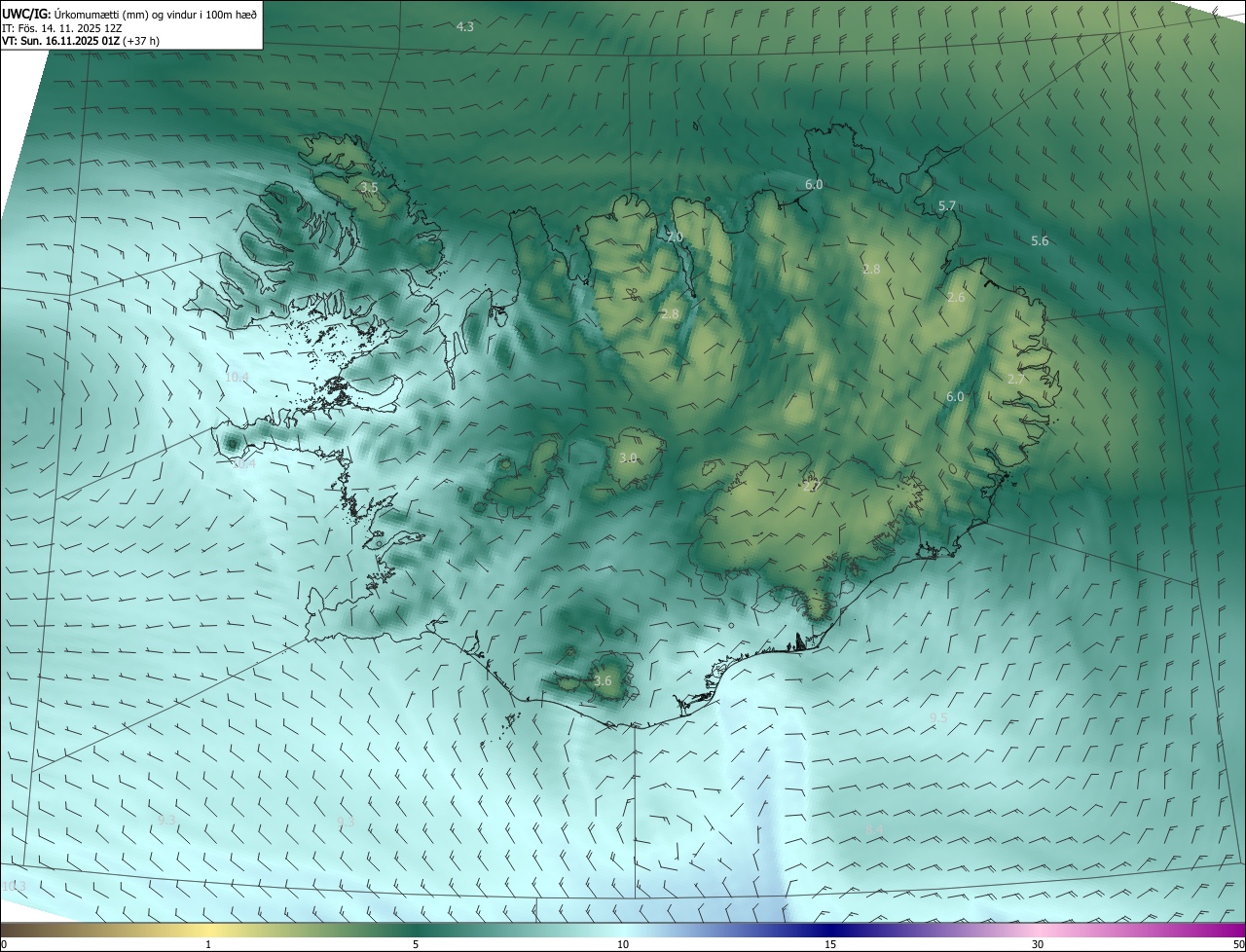
Task: Click the 10.4 value label off the west coast
Action: tap(237, 377)
